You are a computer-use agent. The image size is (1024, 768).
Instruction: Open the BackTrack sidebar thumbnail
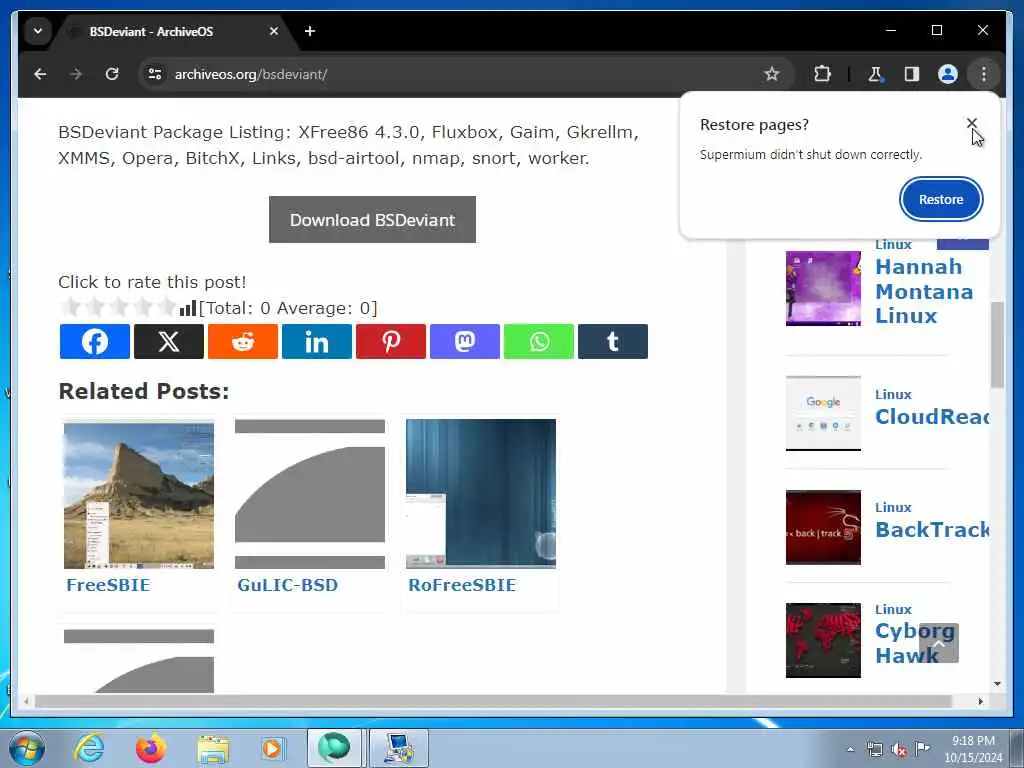pyautogui.click(x=824, y=527)
